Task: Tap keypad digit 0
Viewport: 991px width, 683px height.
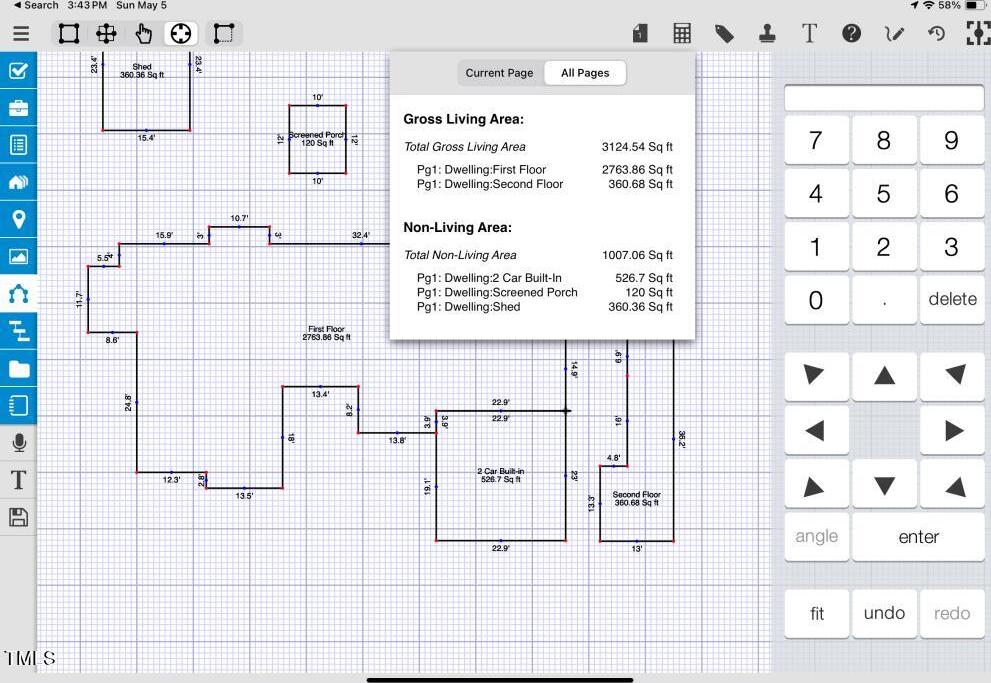Action: [816, 300]
